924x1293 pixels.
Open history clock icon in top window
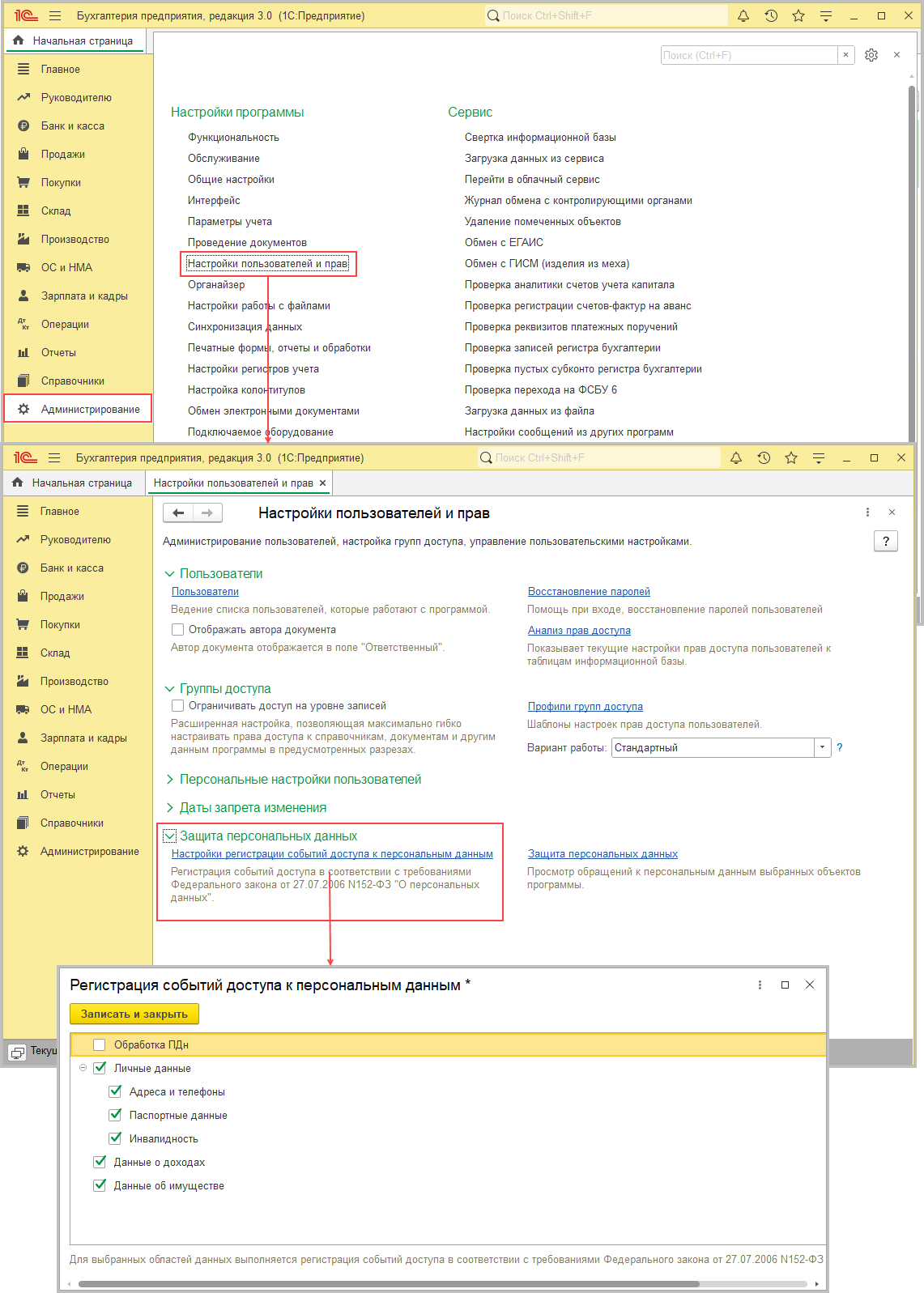(771, 15)
